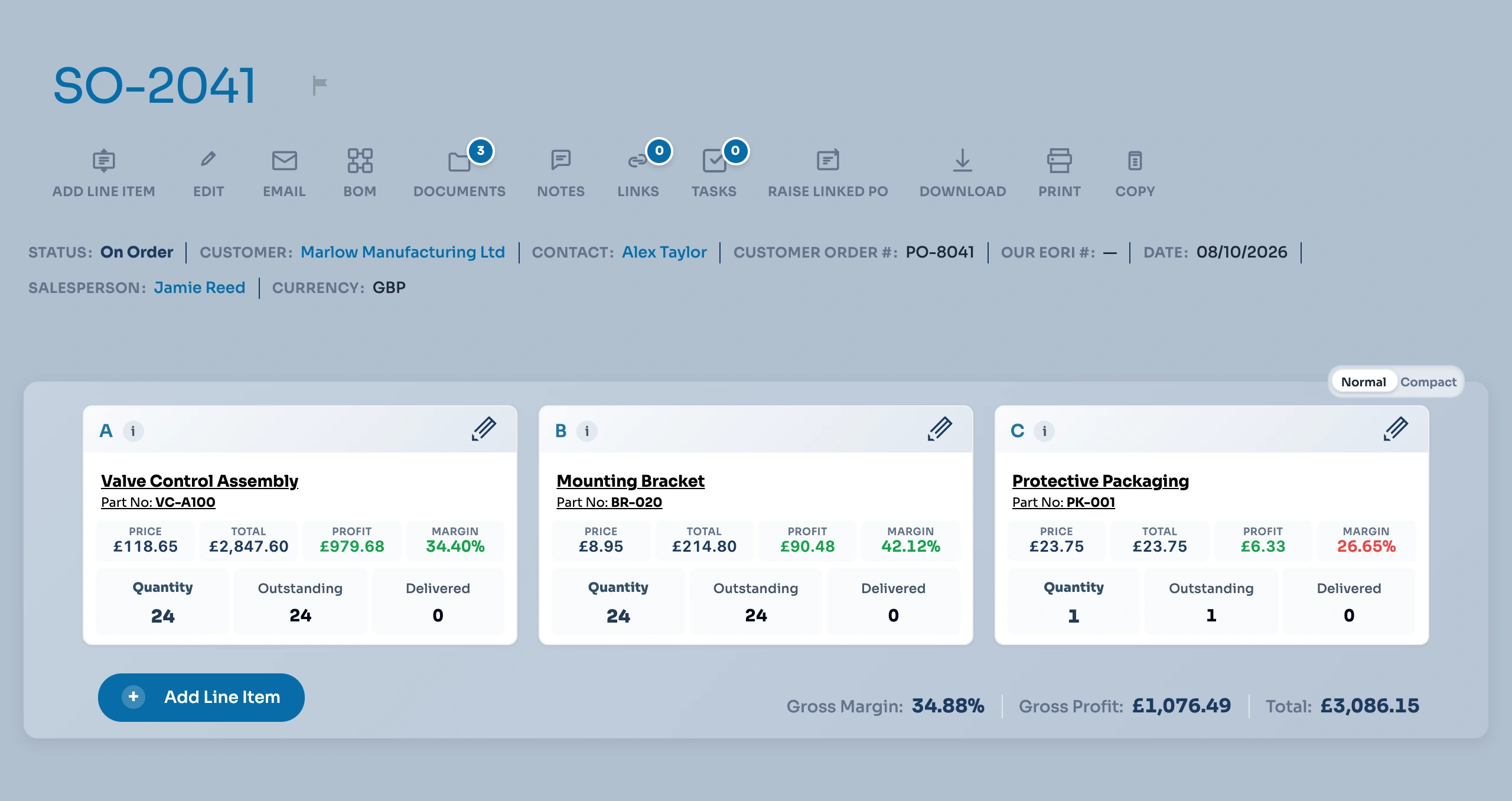Viewport: 1512px width, 801px height.
Task: Open Documents folder icon with badge 3
Action: 460,161
